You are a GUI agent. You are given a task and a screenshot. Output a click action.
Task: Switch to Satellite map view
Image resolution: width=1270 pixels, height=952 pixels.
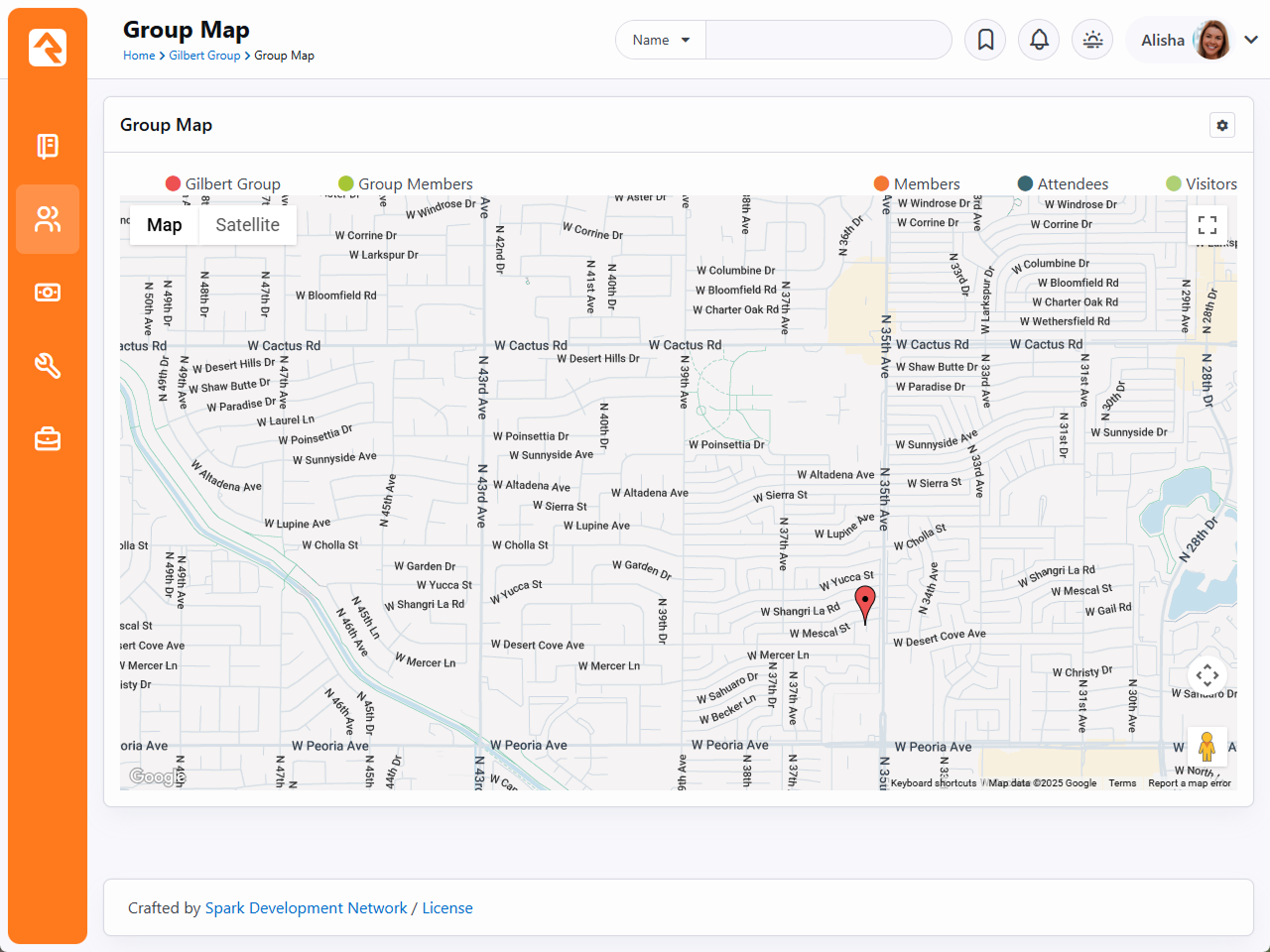click(247, 225)
